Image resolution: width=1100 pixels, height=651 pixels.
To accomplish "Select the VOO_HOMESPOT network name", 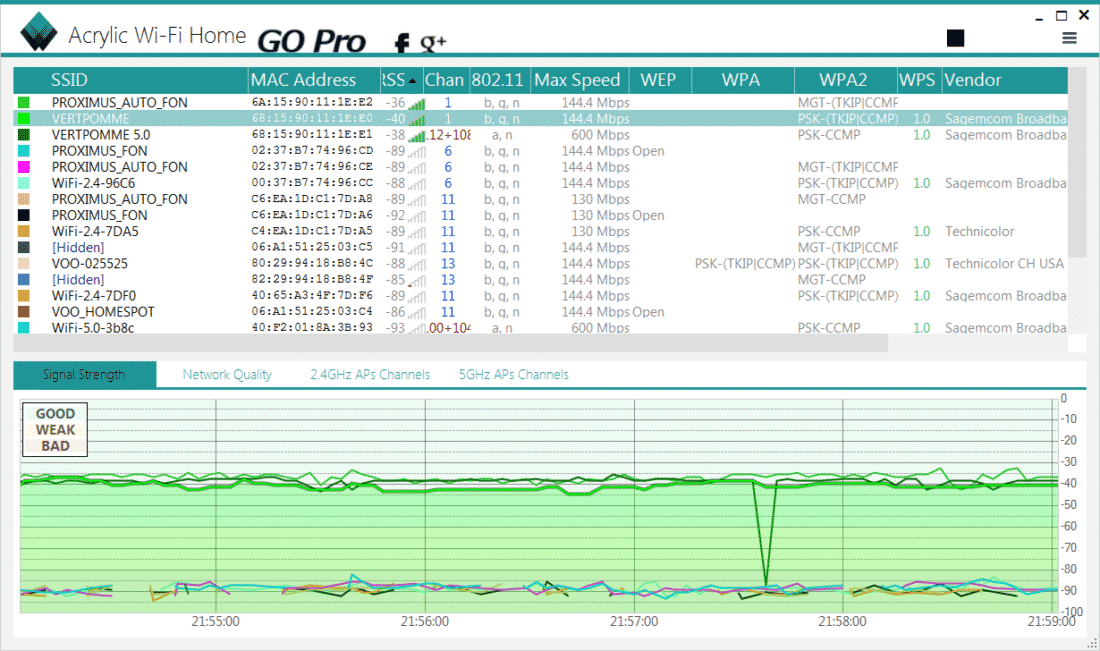I will [x=102, y=312].
